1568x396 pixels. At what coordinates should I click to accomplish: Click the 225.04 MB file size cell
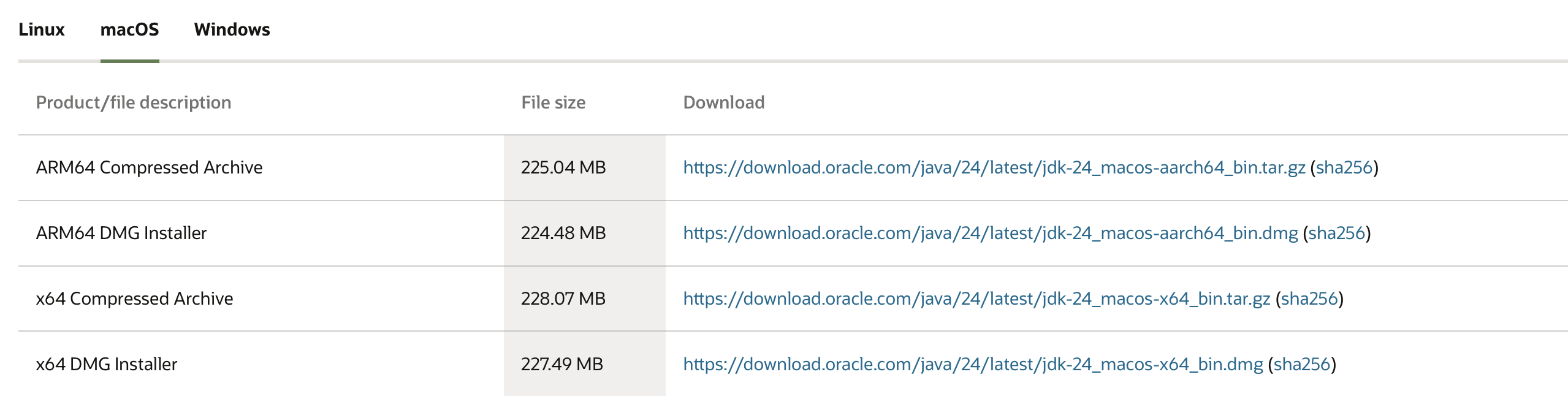point(584,167)
